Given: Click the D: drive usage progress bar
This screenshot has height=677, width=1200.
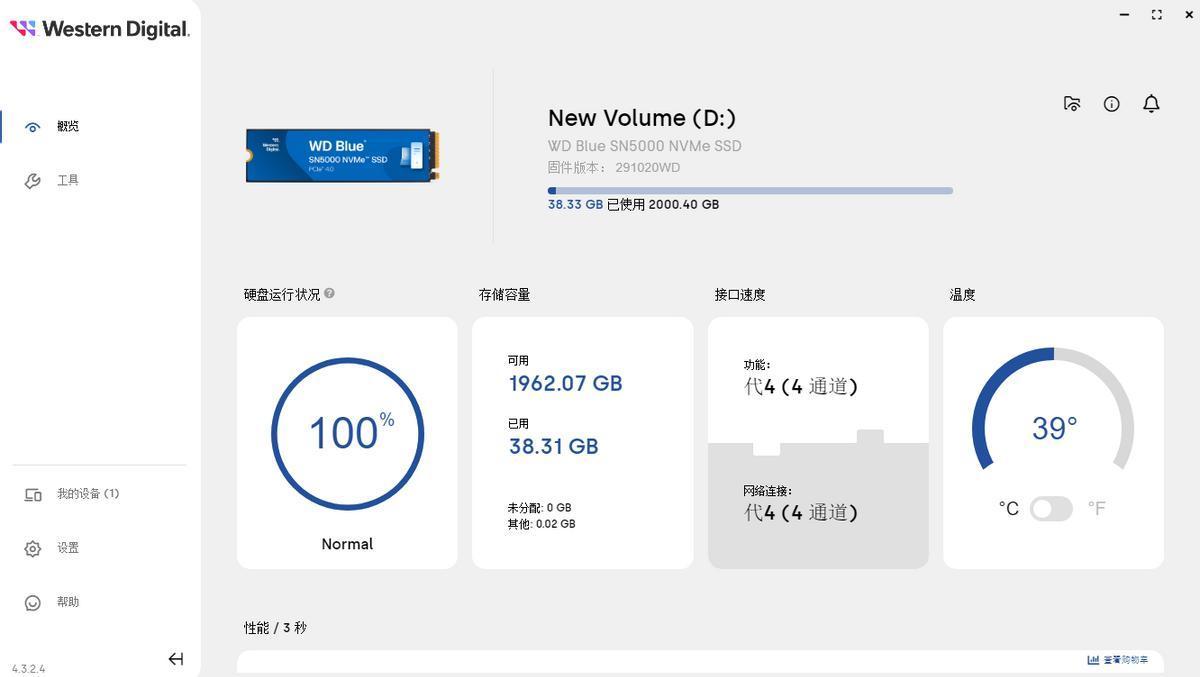Looking at the screenshot, I should [750, 191].
